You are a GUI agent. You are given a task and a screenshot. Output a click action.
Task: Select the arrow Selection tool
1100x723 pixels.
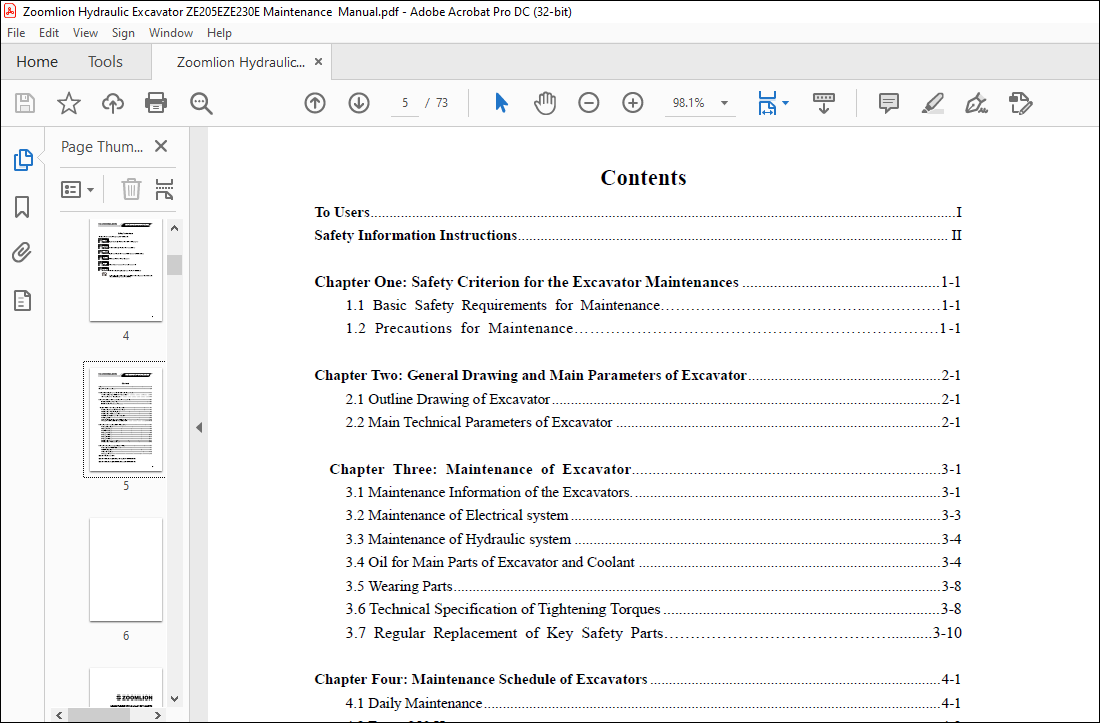(x=501, y=103)
